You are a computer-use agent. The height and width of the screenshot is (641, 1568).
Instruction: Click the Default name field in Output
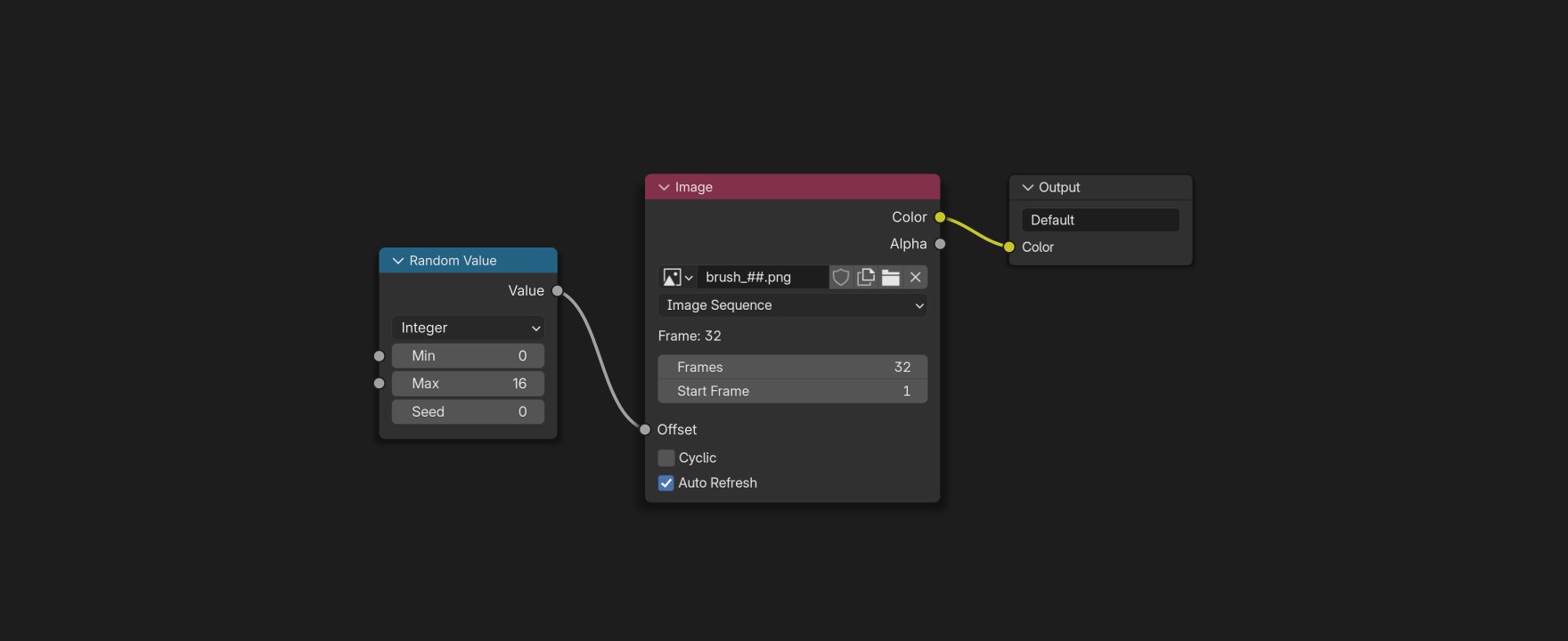(x=1100, y=220)
